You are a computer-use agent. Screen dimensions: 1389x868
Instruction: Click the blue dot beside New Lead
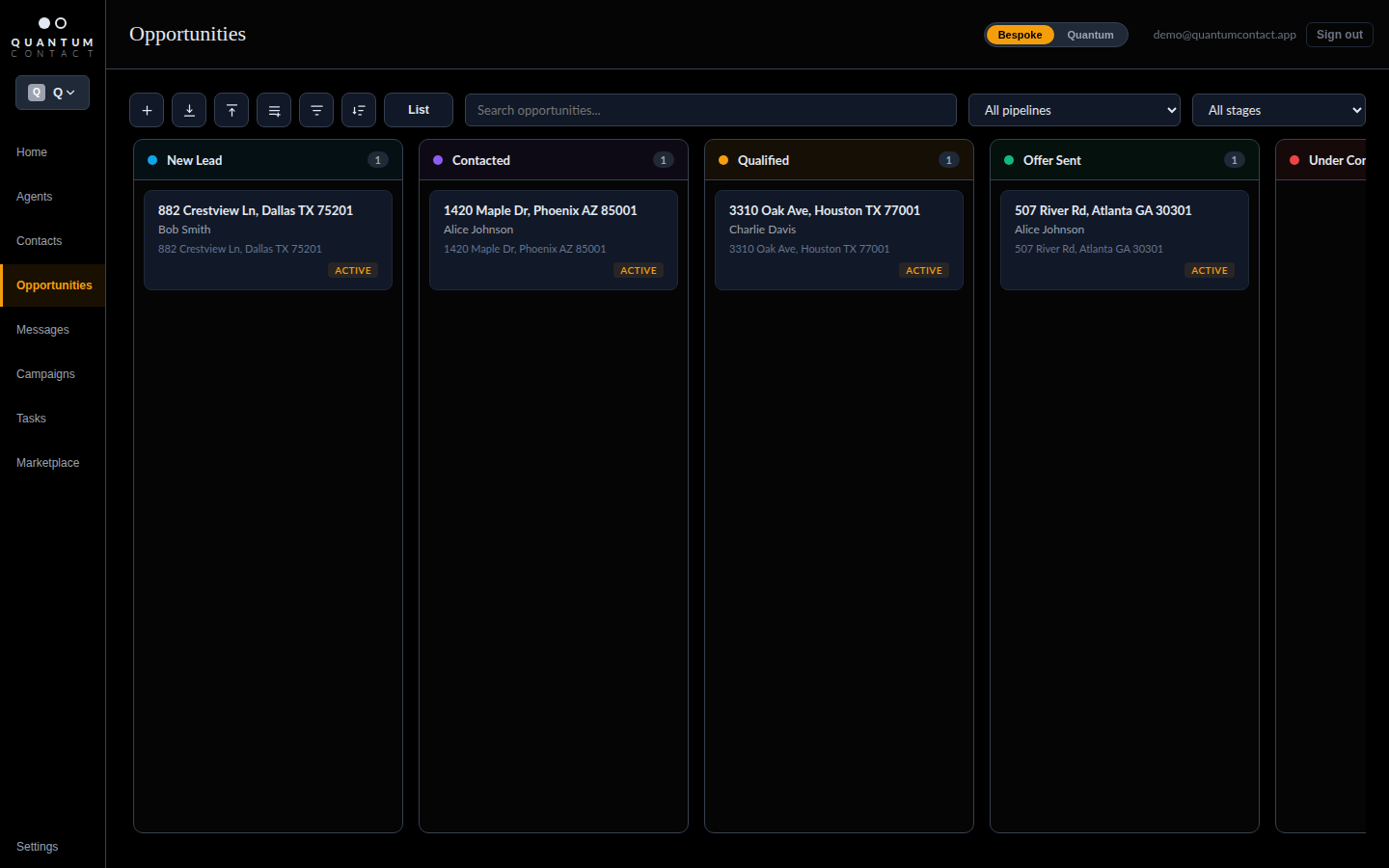click(x=152, y=160)
